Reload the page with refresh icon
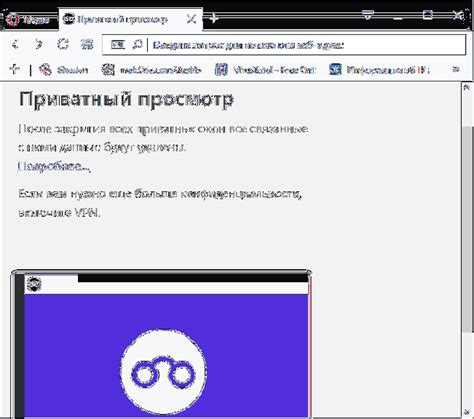The image size is (474, 419). coord(63,44)
